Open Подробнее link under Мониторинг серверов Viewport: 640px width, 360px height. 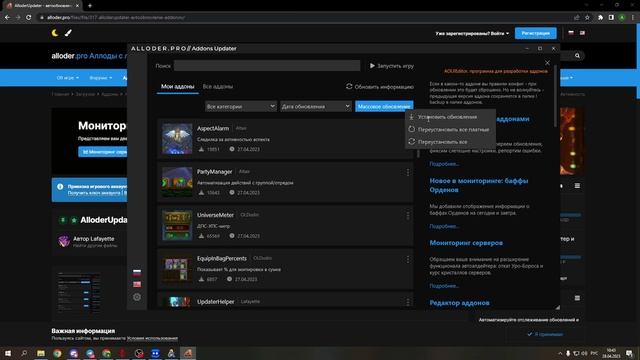444,286
